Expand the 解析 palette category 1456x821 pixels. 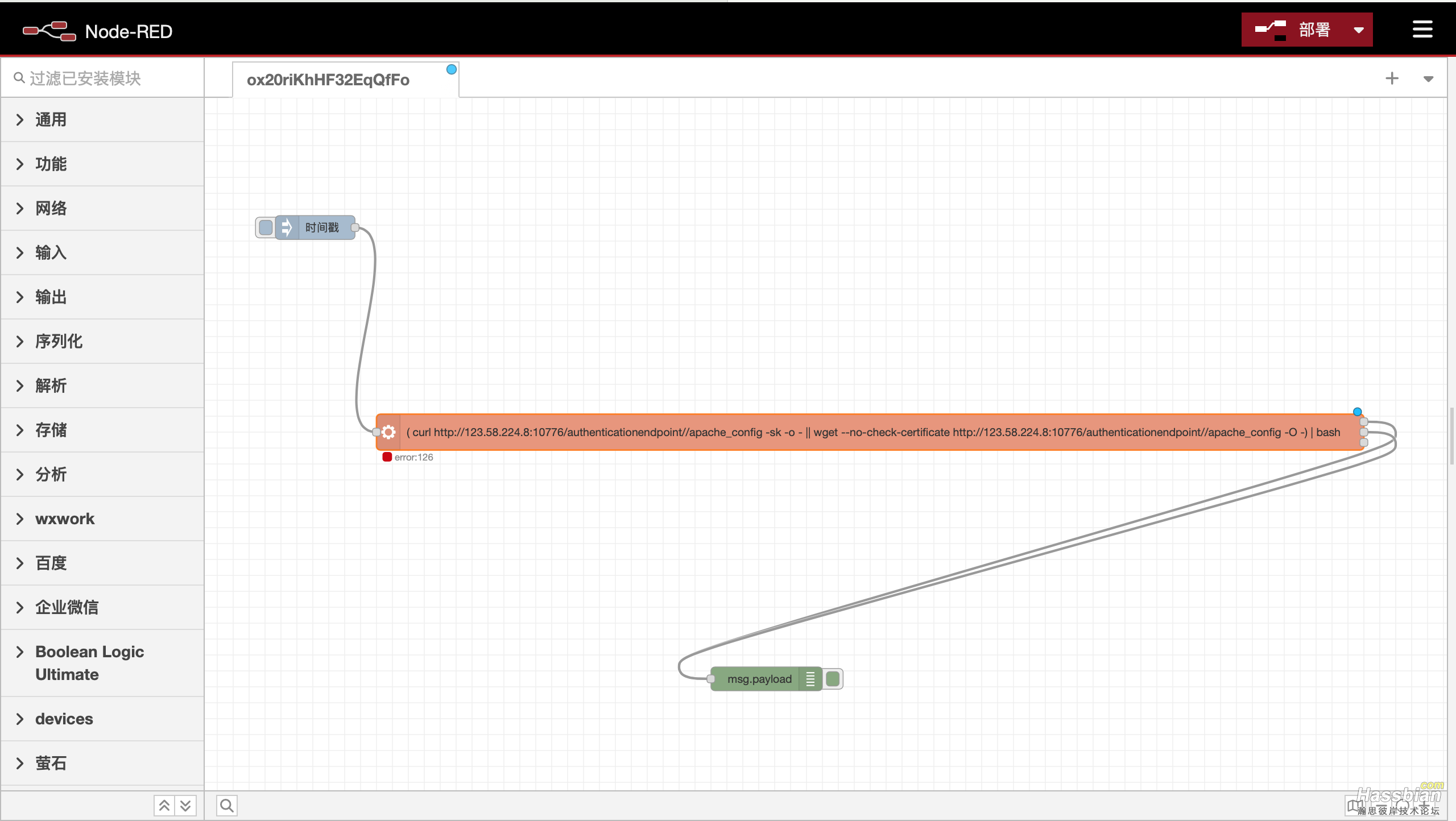pyautogui.click(x=102, y=385)
